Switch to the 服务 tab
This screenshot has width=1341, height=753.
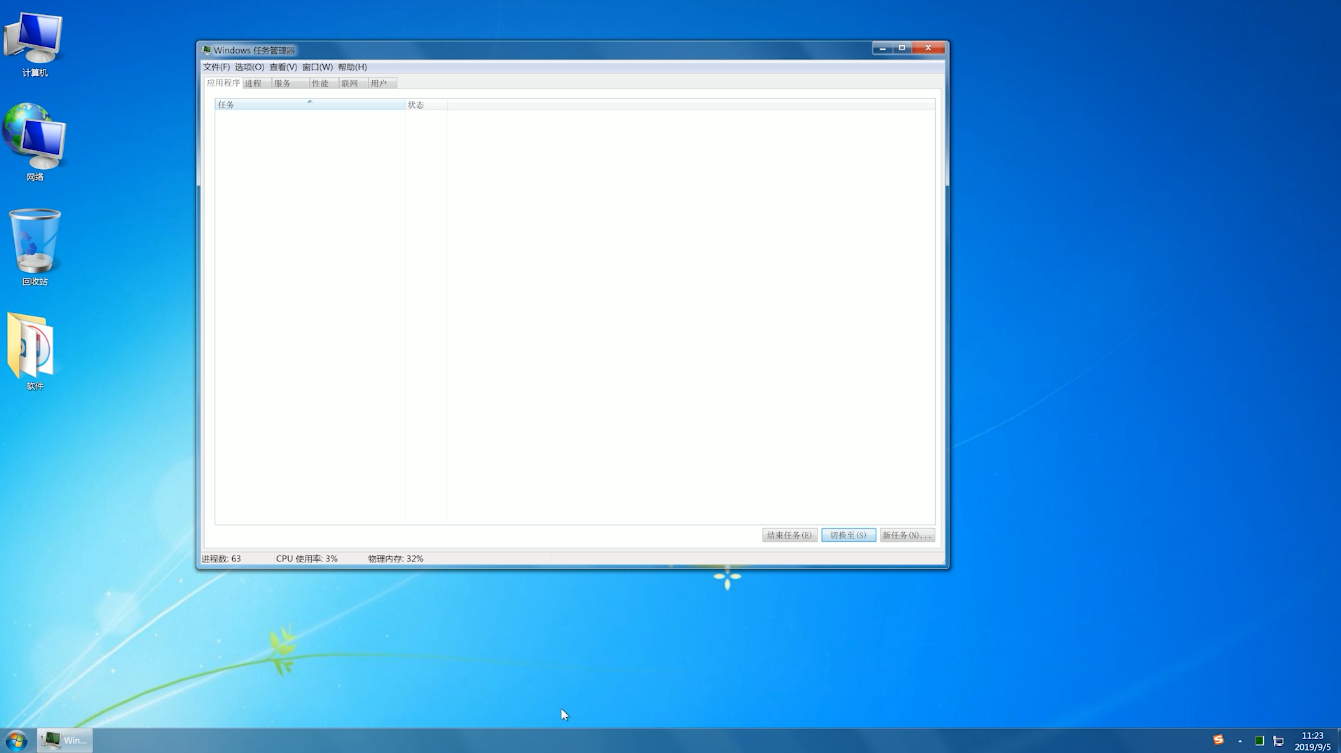(x=290, y=84)
